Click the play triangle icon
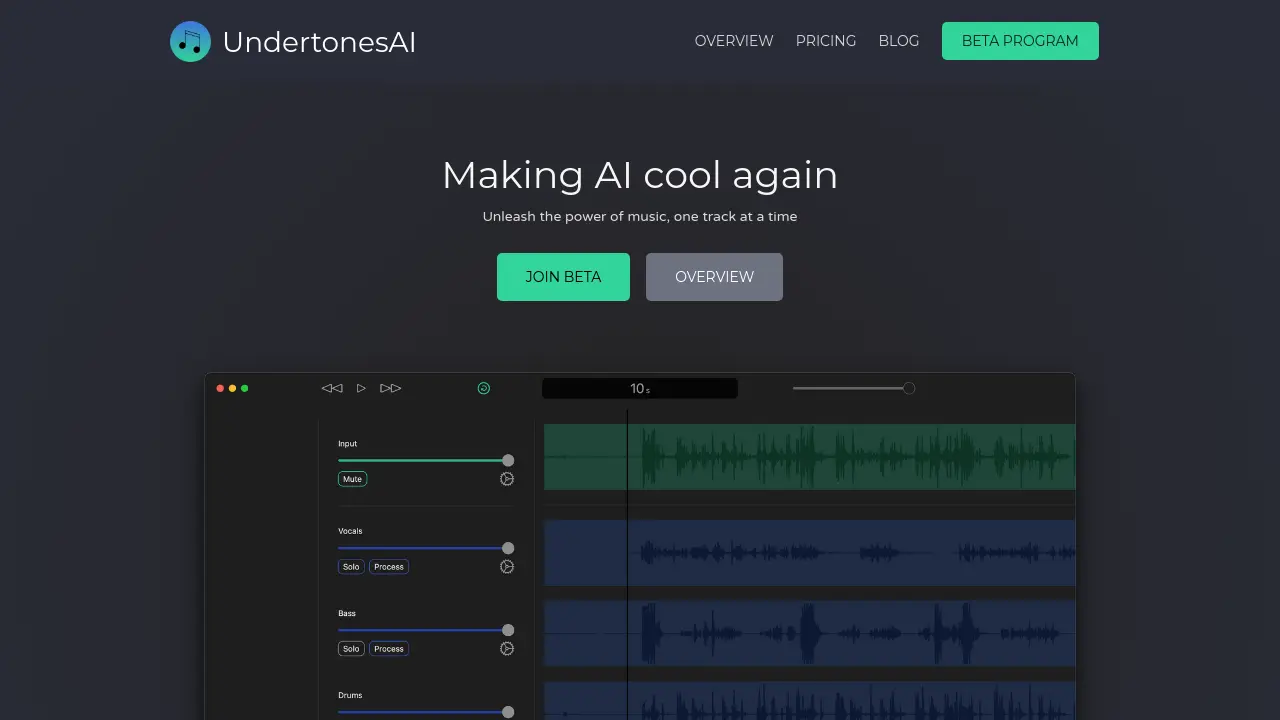 [x=362, y=388]
